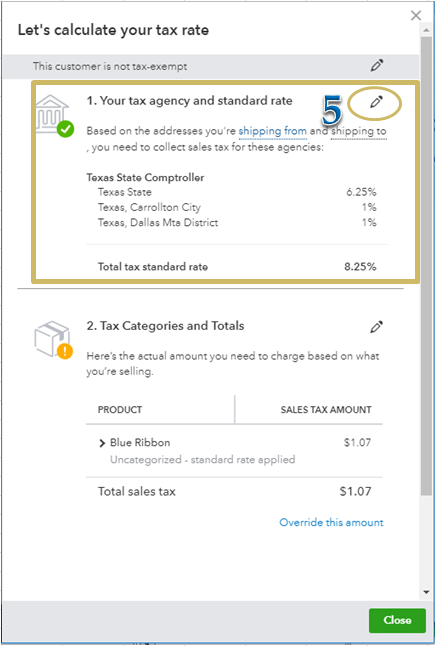Click the scrollbar up arrow
Image resolution: width=435 pixels, height=646 pixels.
[x=426, y=30]
